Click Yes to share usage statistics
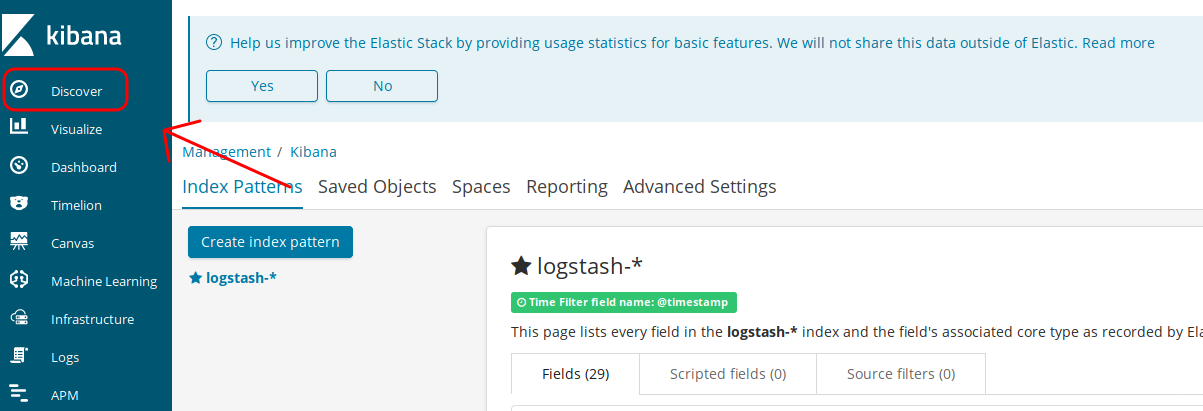Image resolution: width=1203 pixels, height=411 pixels. 262,86
